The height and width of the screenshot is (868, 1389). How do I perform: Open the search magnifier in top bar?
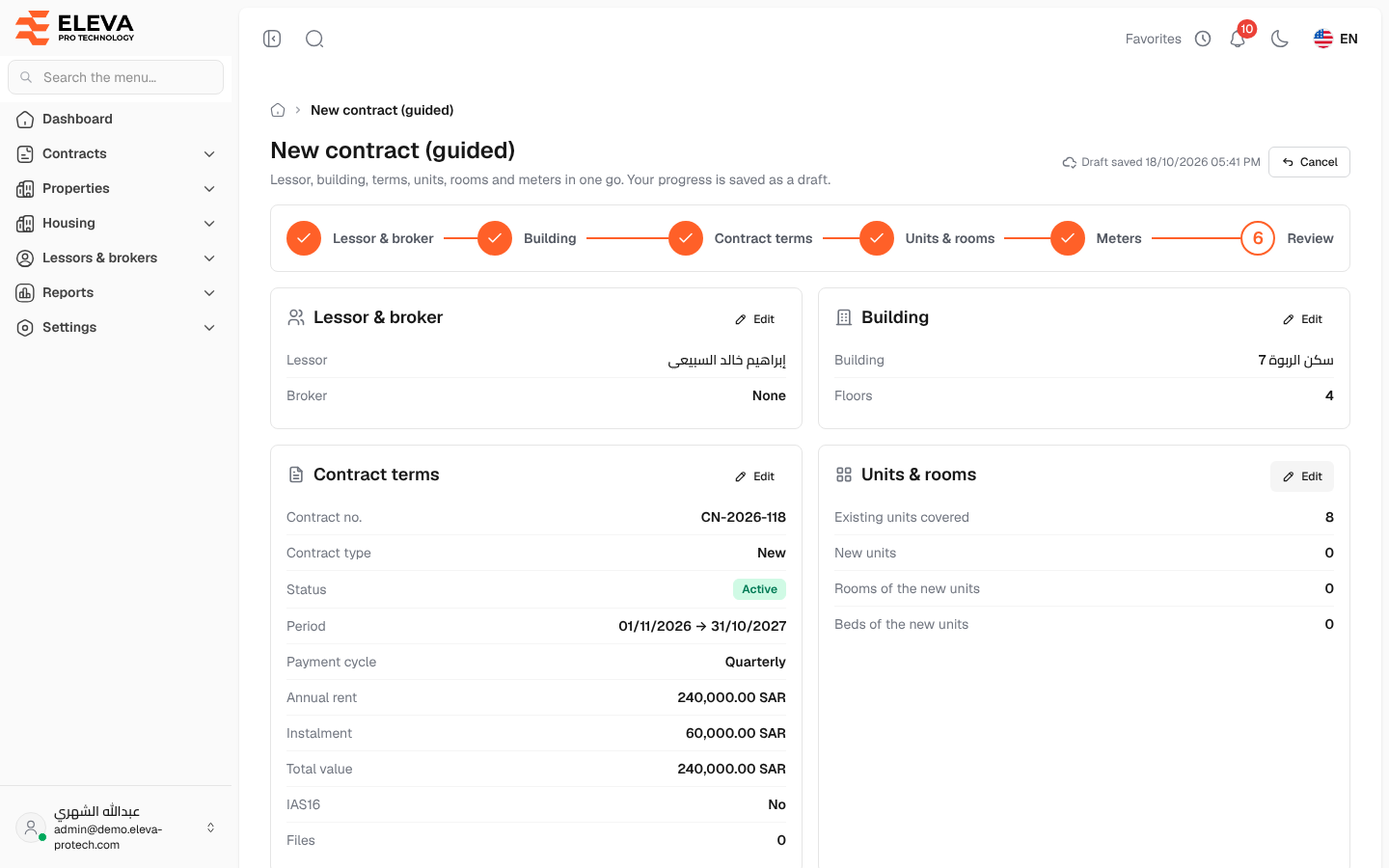[x=314, y=39]
